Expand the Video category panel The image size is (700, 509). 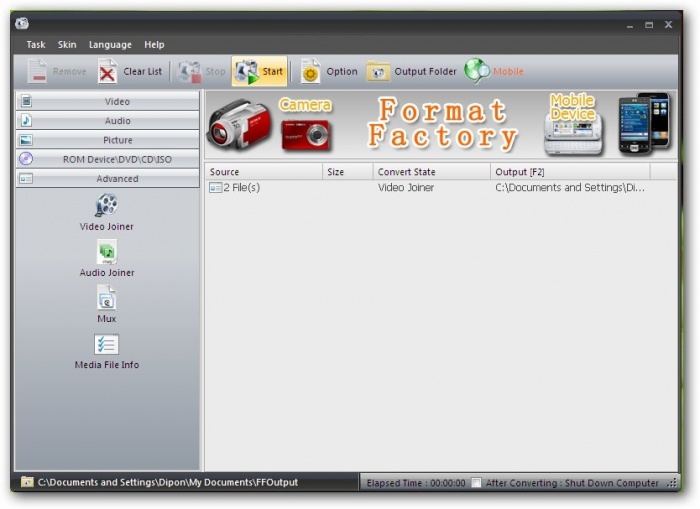point(108,101)
